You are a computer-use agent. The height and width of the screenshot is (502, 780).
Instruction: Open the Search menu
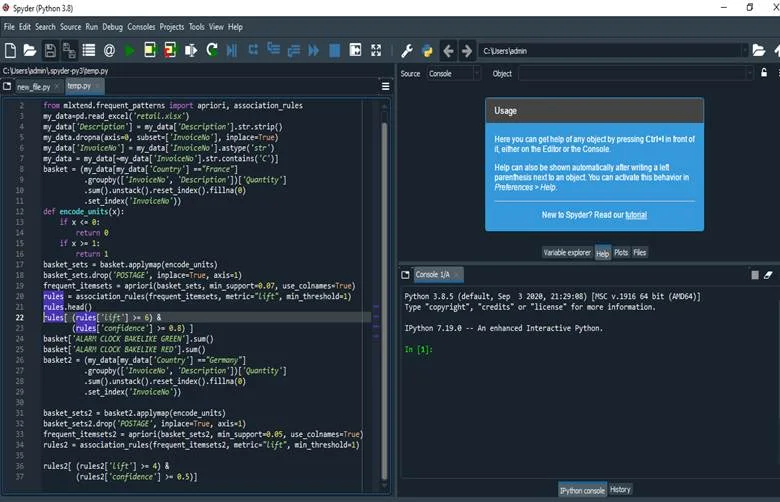[x=45, y=27]
